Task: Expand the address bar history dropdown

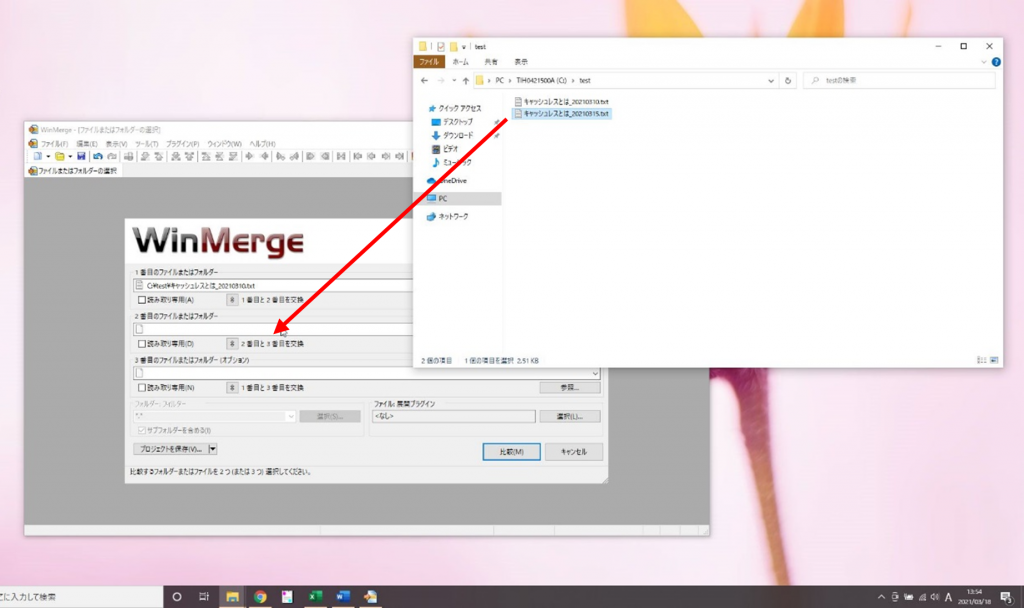Action: [771, 81]
